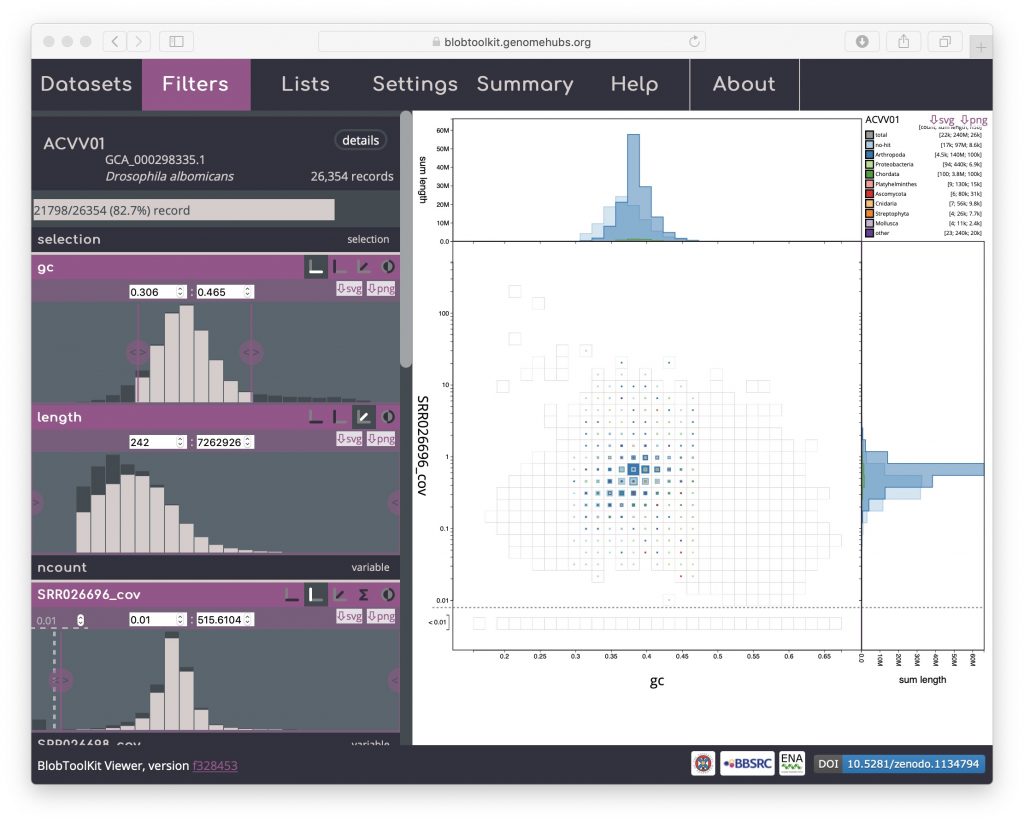This screenshot has width=1024, height=823.
Task: Download length histogram as png
Action: click(381, 440)
